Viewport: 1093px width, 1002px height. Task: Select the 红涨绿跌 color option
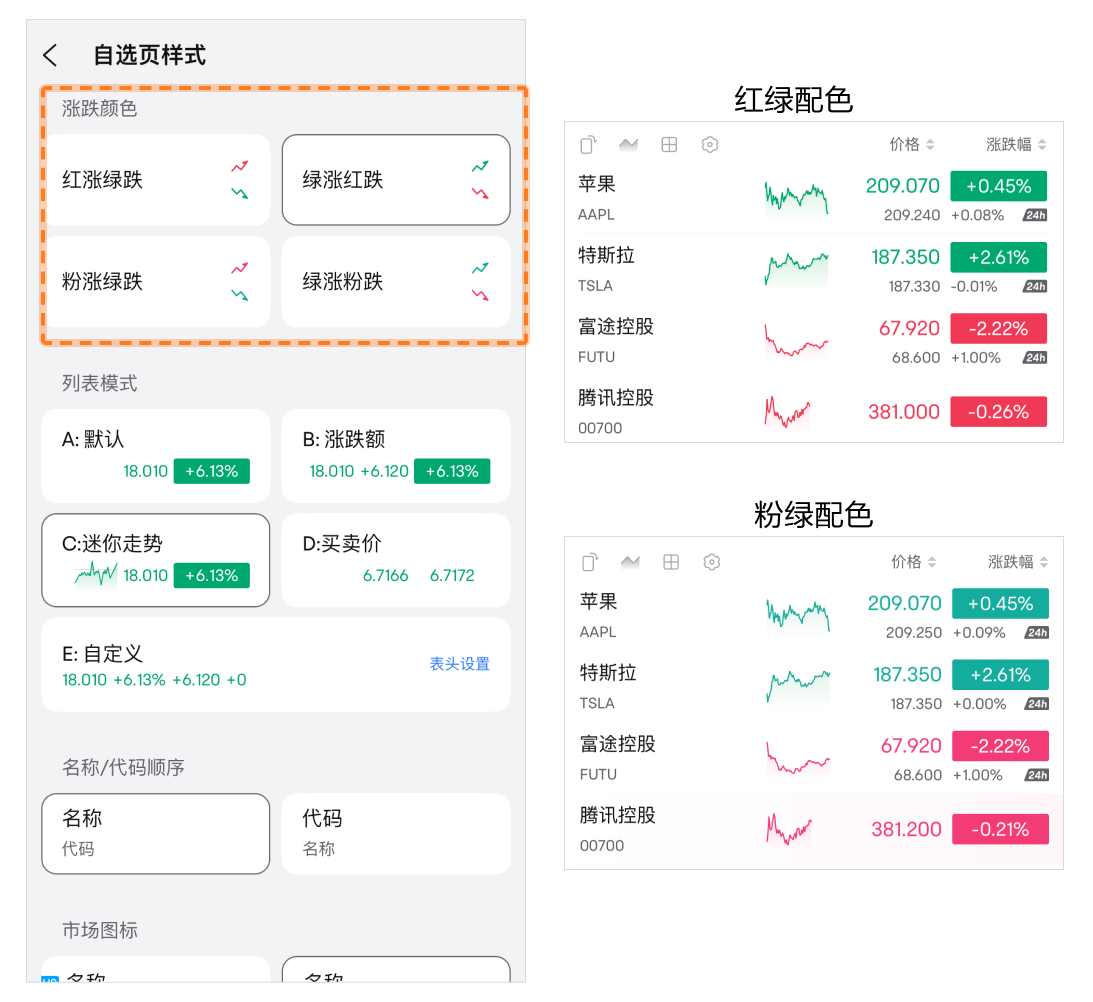tap(155, 180)
